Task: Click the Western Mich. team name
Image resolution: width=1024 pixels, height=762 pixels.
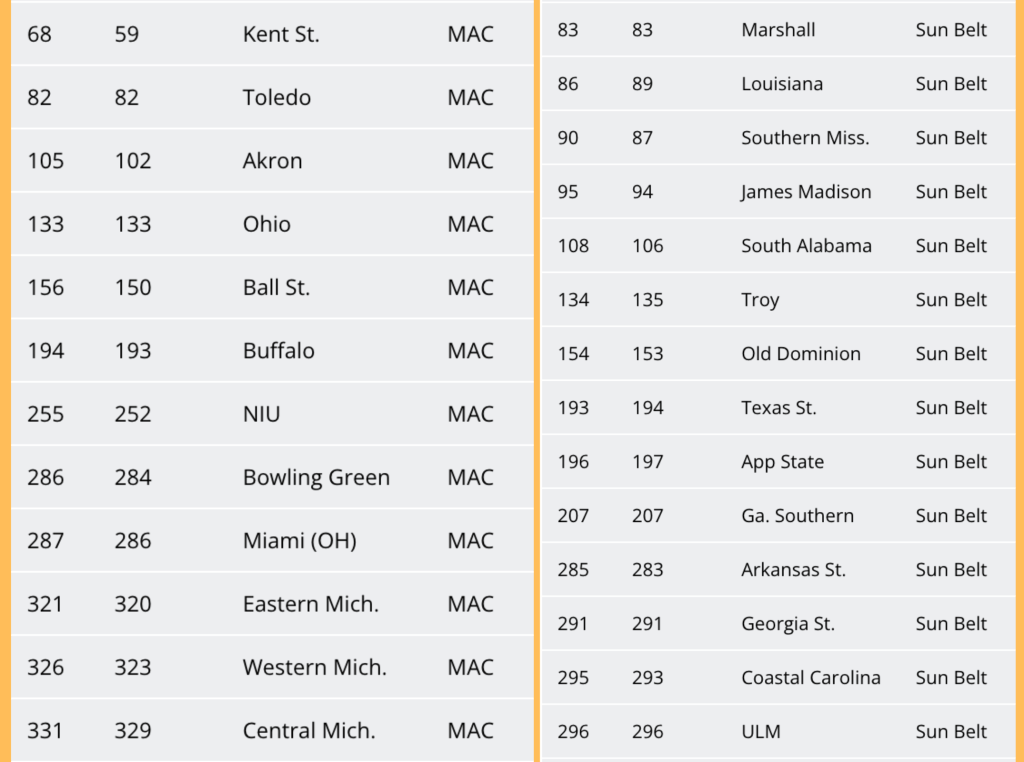Action: (x=314, y=667)
